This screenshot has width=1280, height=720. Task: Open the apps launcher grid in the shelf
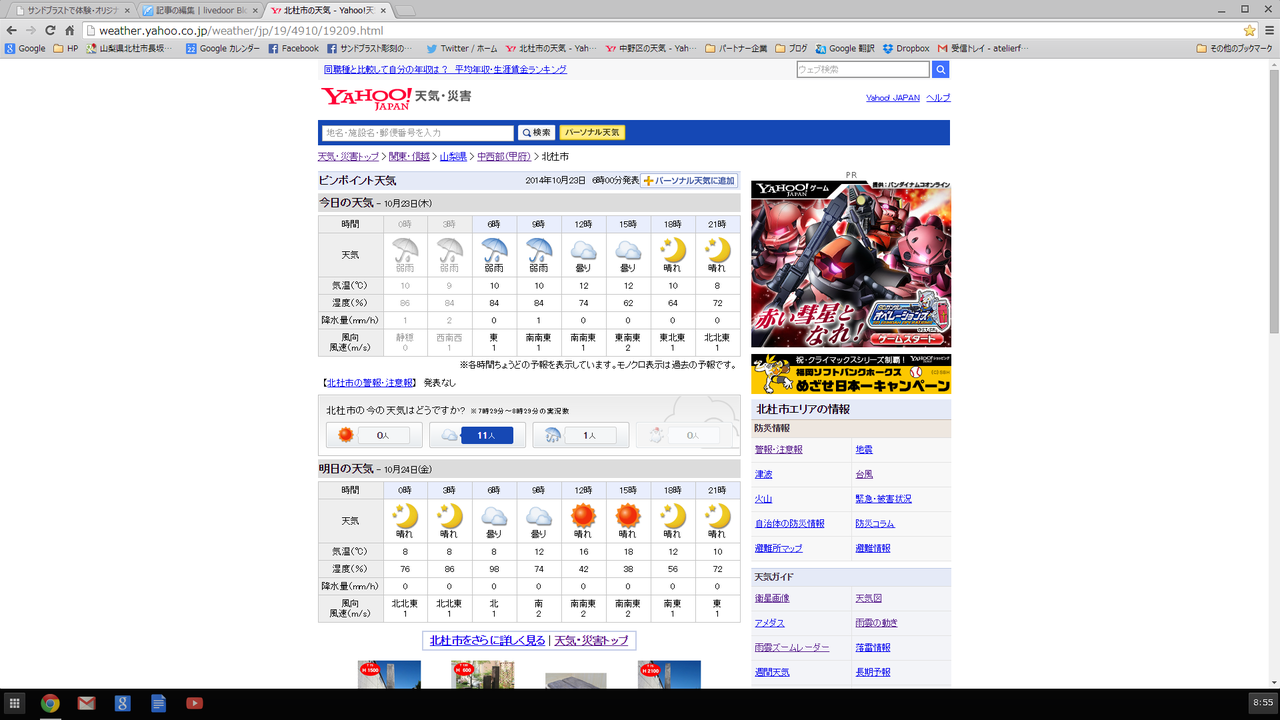14,703
